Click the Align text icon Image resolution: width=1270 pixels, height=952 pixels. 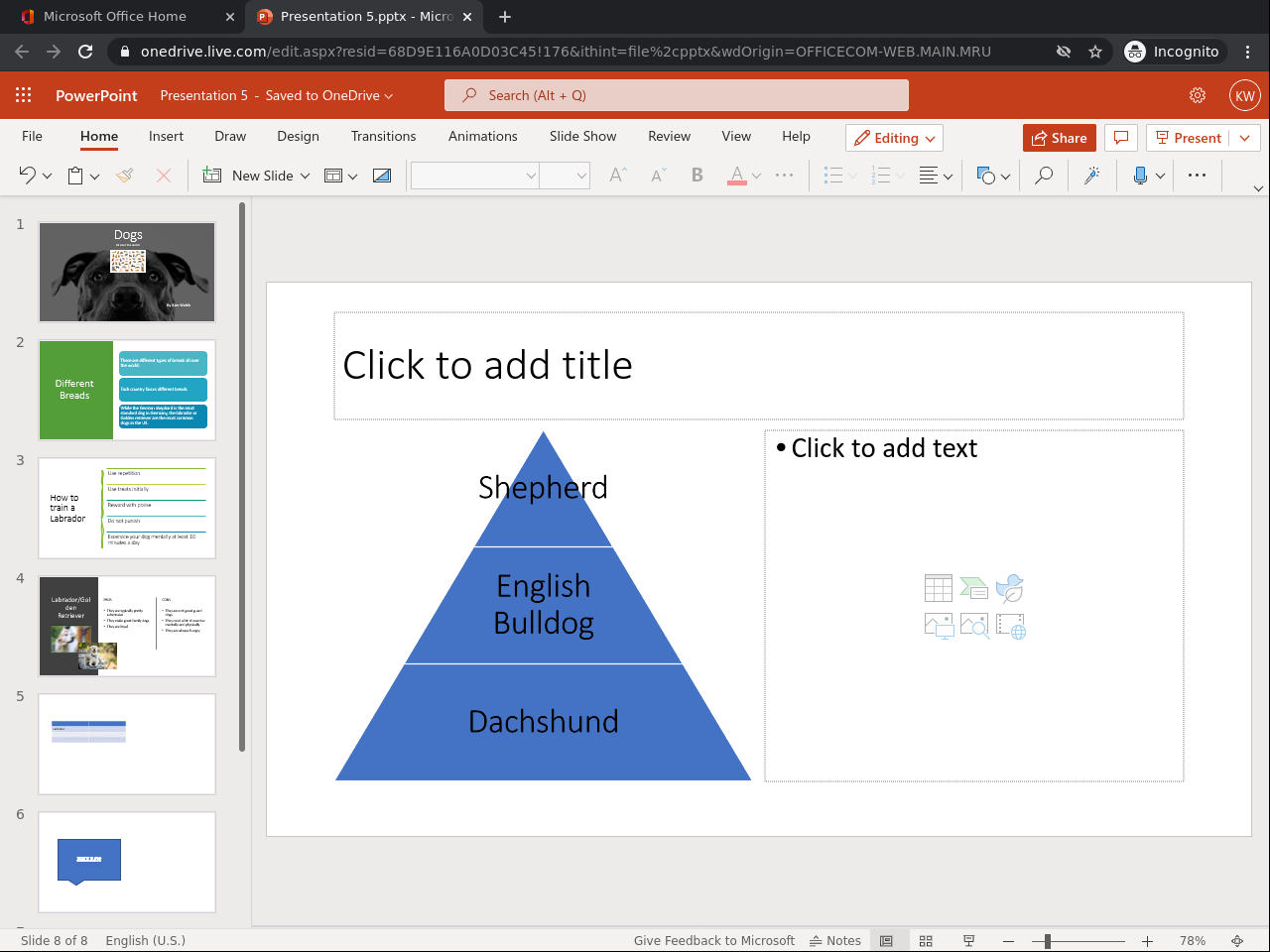pos(929,176)
